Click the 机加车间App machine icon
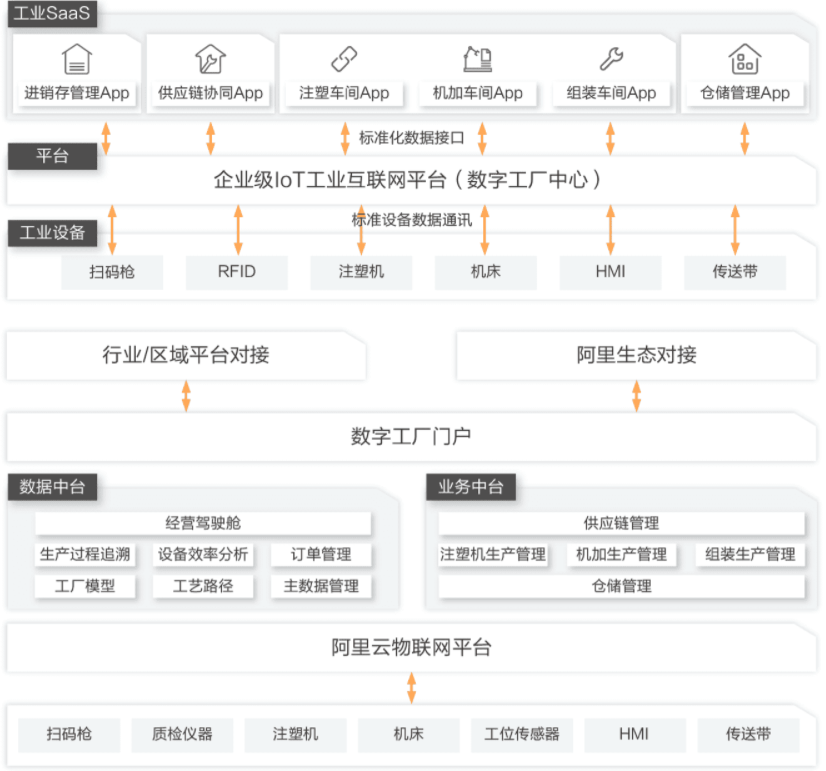This screenshot has height=771, width=826. click(x=478, y=59)
